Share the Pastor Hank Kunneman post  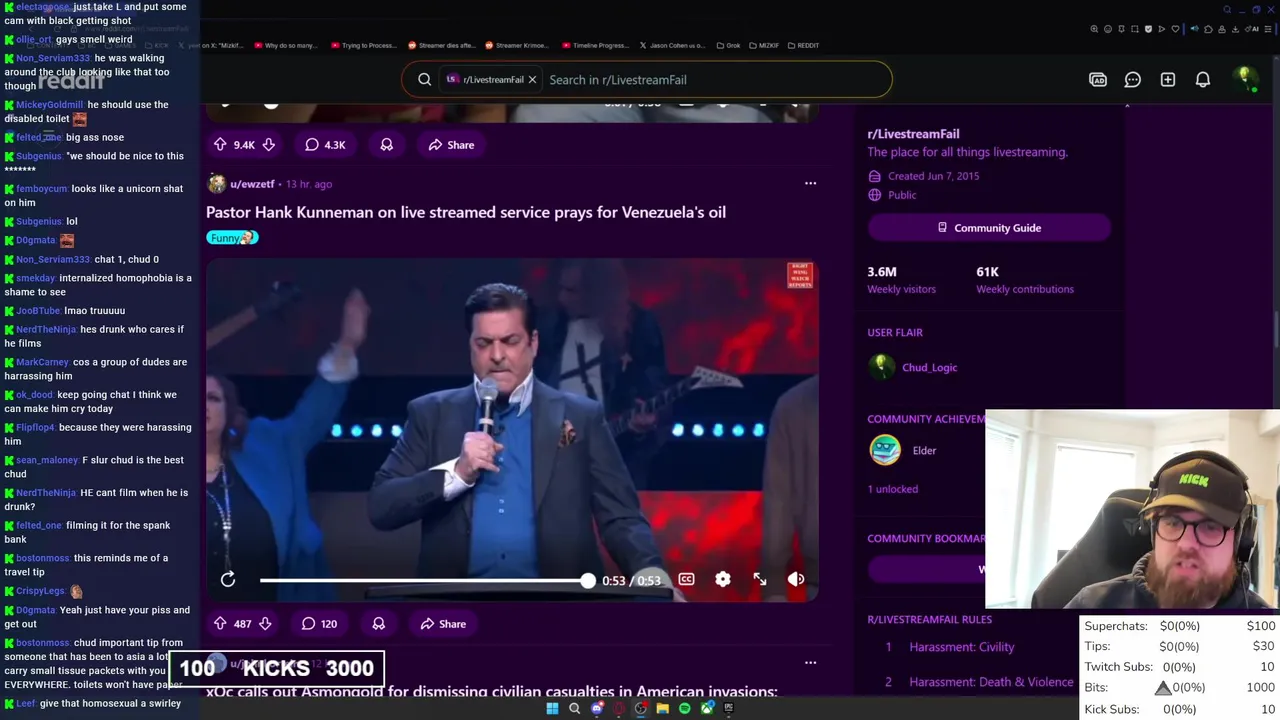pos(442,624)
